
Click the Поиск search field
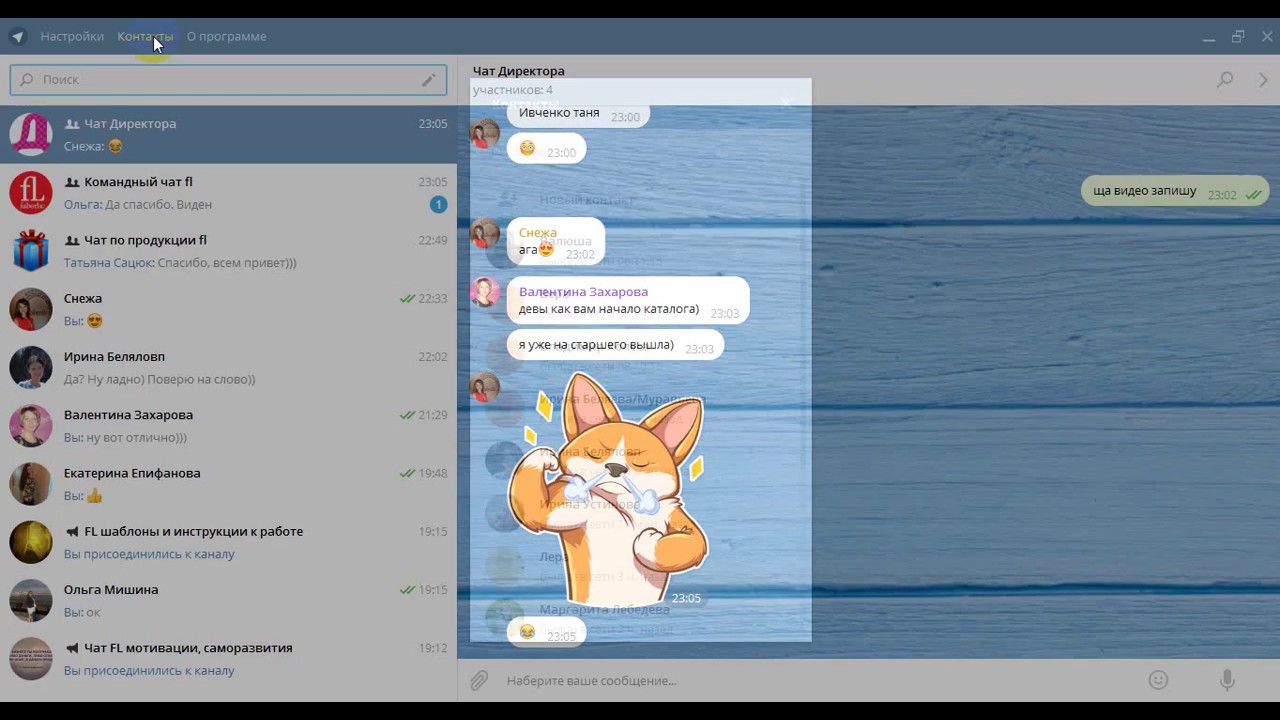[x=228, y=79]
